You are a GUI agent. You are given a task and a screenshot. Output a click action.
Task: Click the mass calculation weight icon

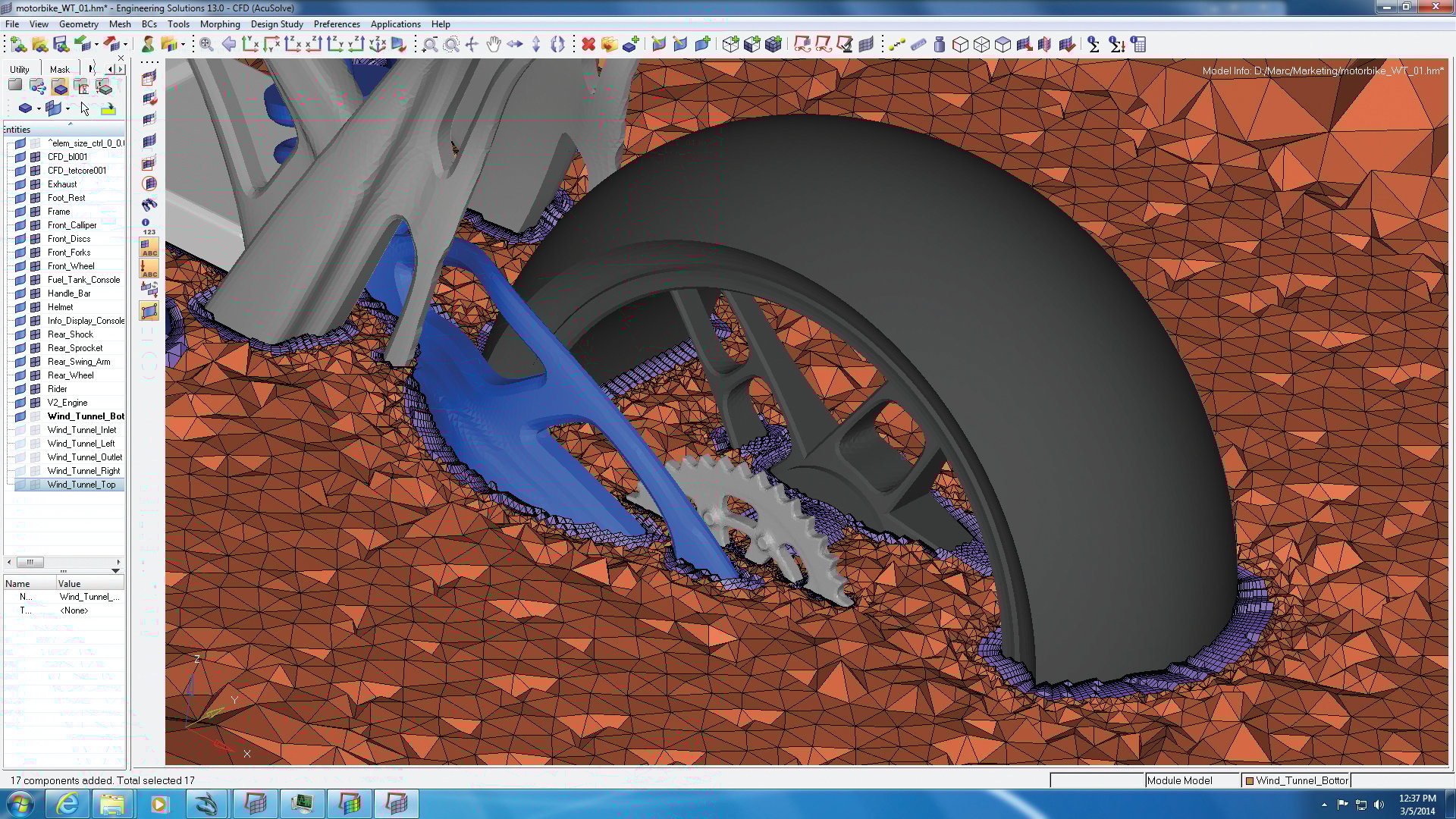[x=940, y=45]
